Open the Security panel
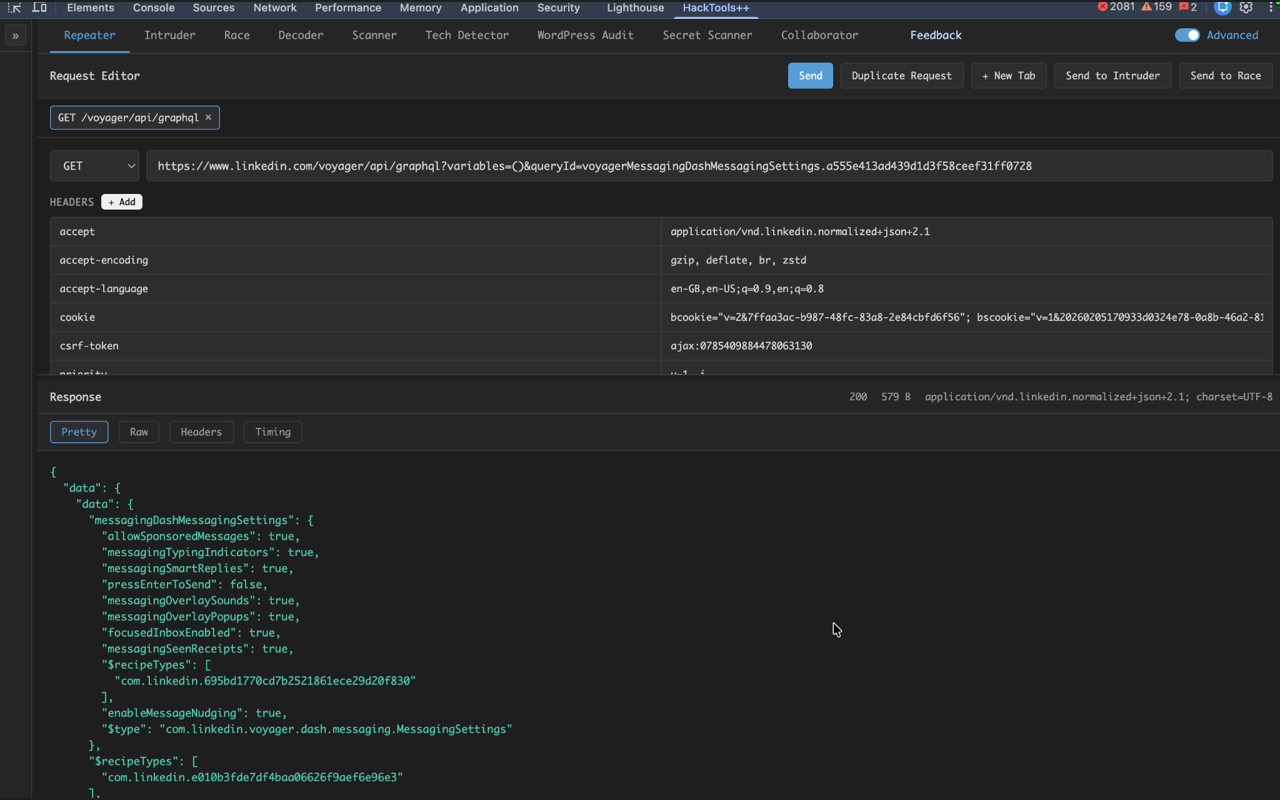Viewport: 1280px width, 800px height. (559, 7)
